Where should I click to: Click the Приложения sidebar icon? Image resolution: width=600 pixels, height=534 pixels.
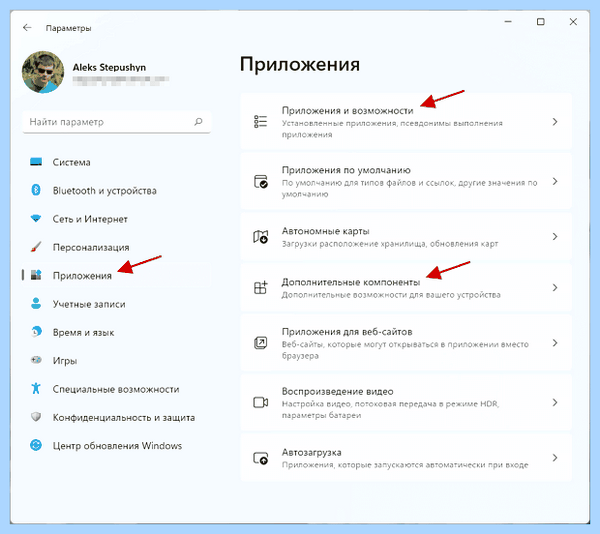coord(36,275)
